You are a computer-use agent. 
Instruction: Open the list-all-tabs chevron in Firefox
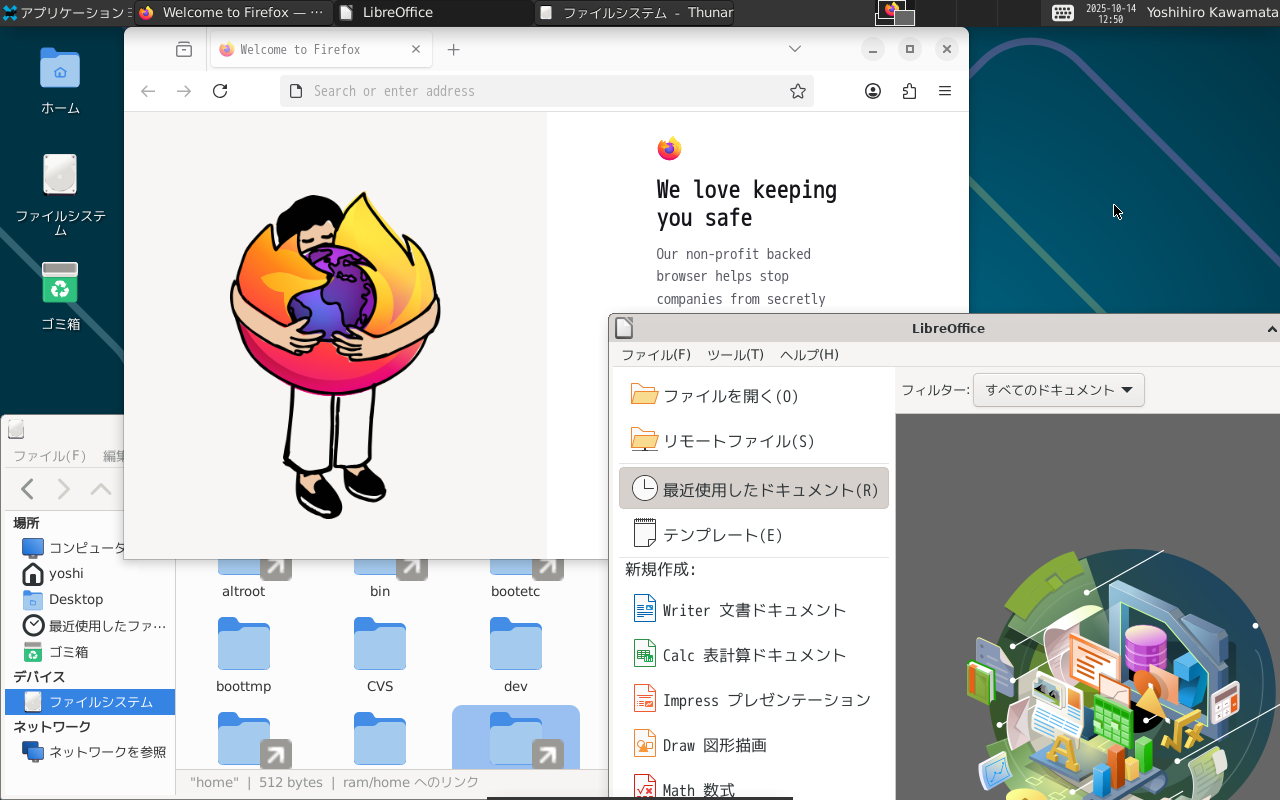(x=794, y=48)
